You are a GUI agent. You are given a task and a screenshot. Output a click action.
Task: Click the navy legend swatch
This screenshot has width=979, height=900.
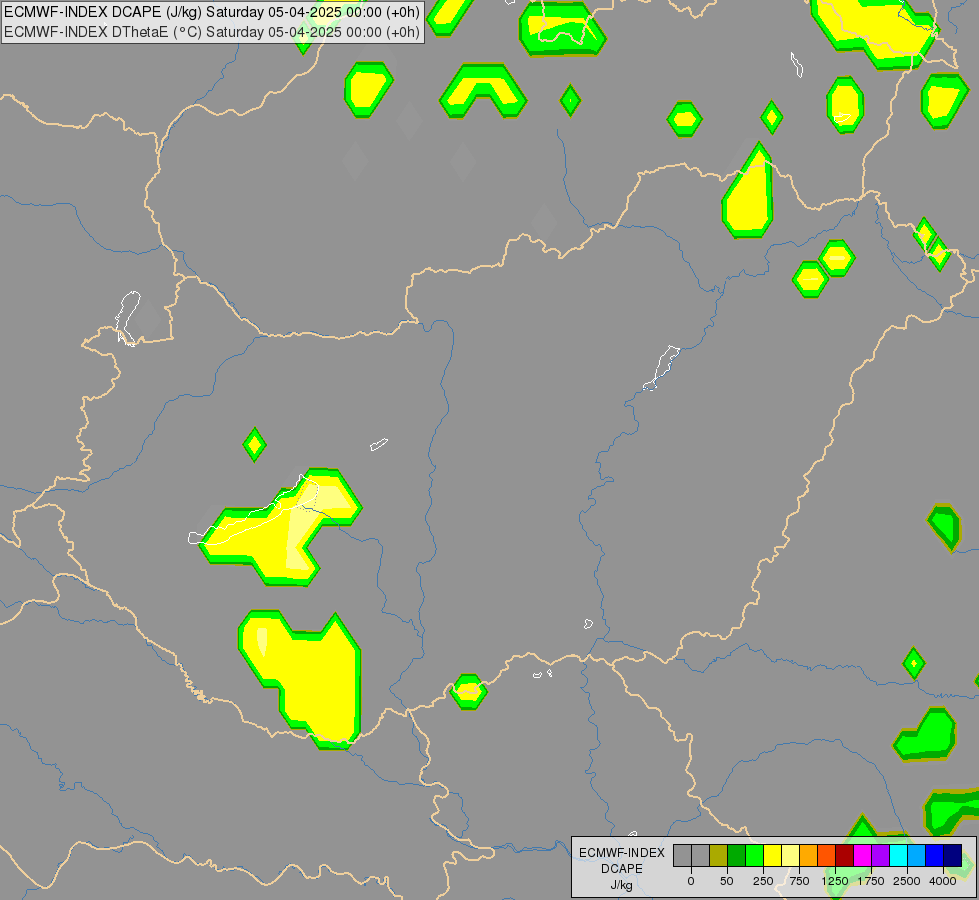tap(953, 855)
